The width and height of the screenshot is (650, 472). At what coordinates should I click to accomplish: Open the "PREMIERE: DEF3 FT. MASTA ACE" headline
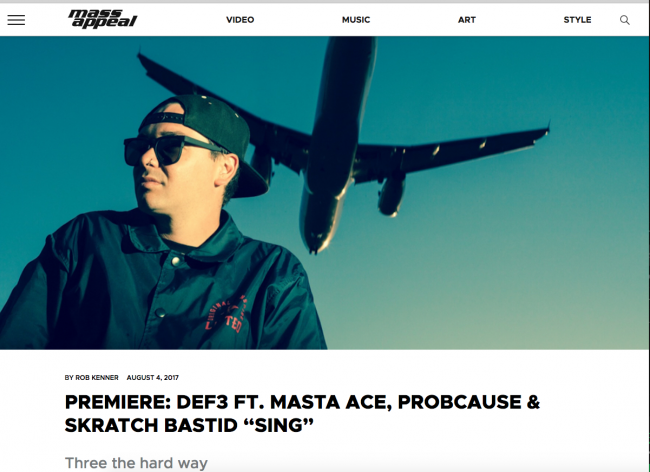click(302, 414)
